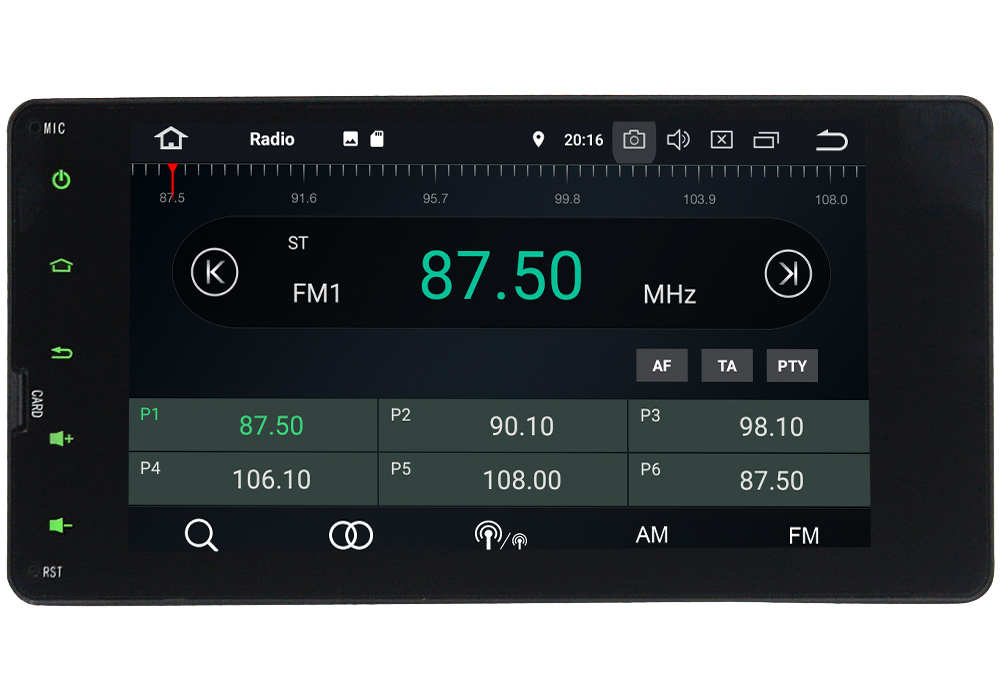This screenshot has height=700, width=1000.
Task: Seek to previous station
Action: click(215, 273)
